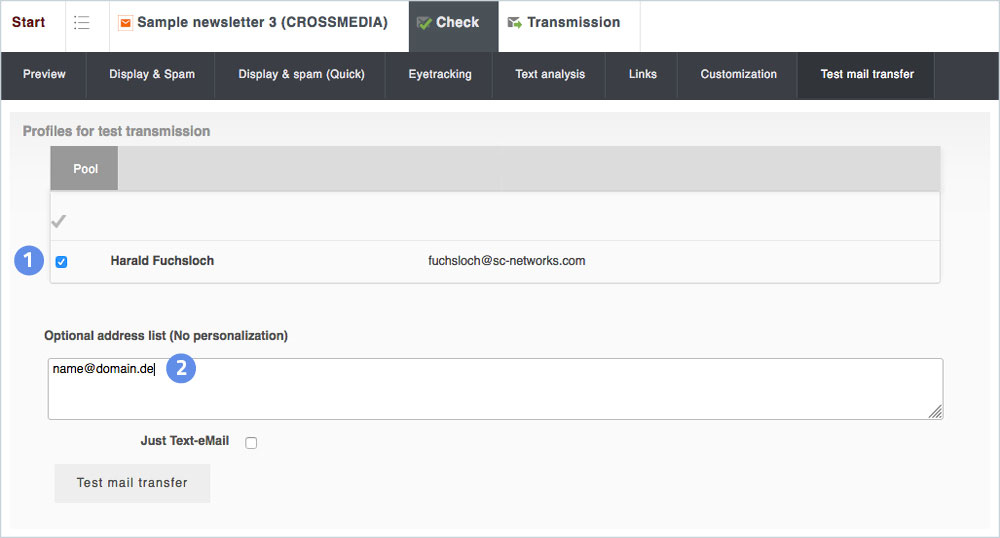The image size is (1000, 538).
Task: Go to the Start tab
Action: [x=29, y=22]
